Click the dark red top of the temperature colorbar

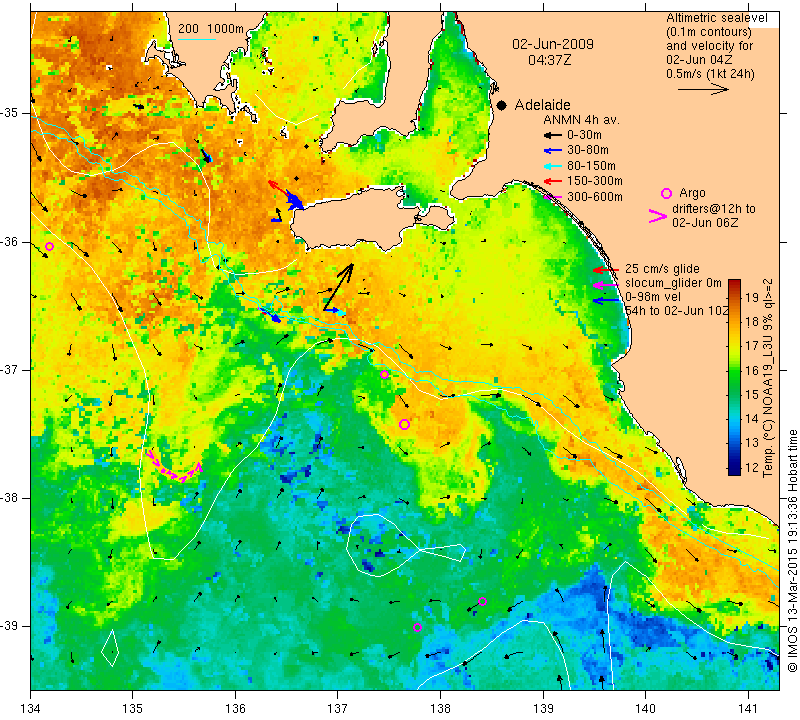click(734, 284)
